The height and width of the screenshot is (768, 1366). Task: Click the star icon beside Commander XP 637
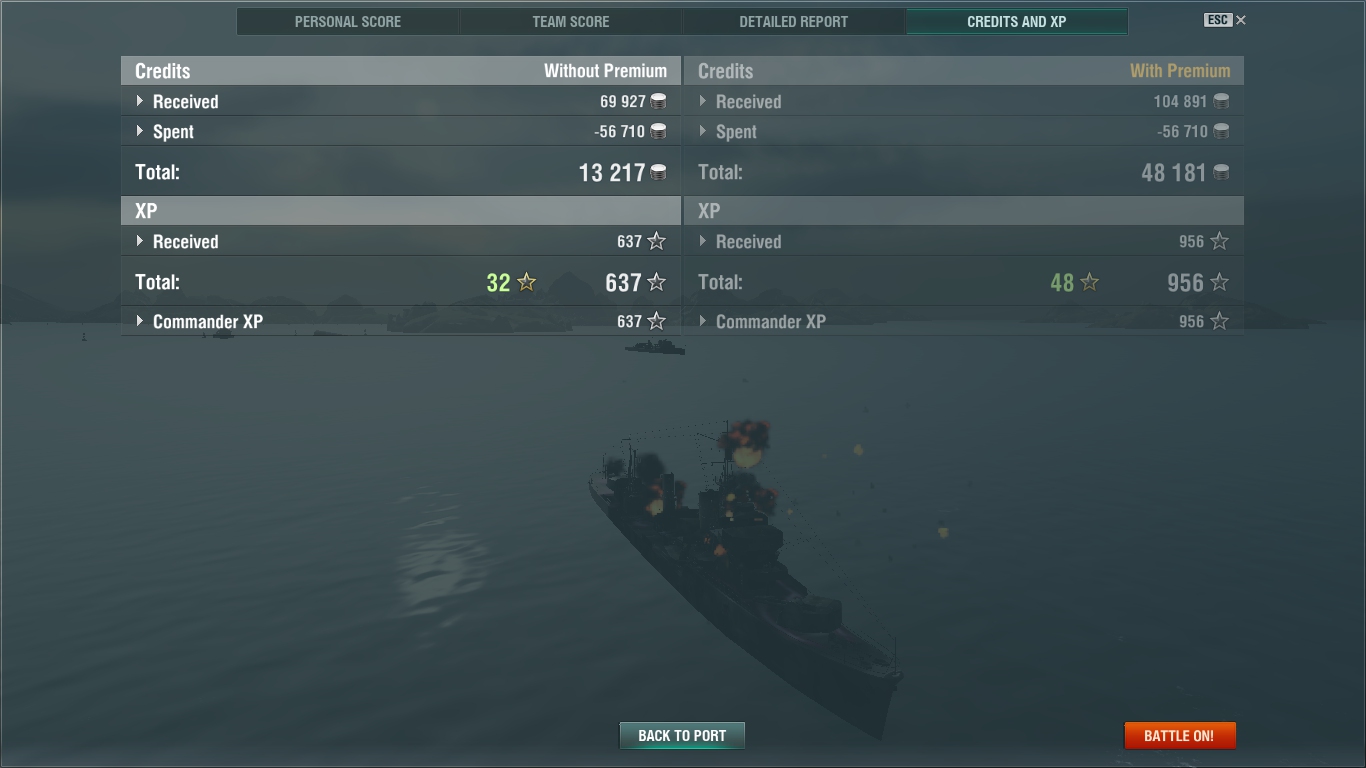tap(656, 321)
